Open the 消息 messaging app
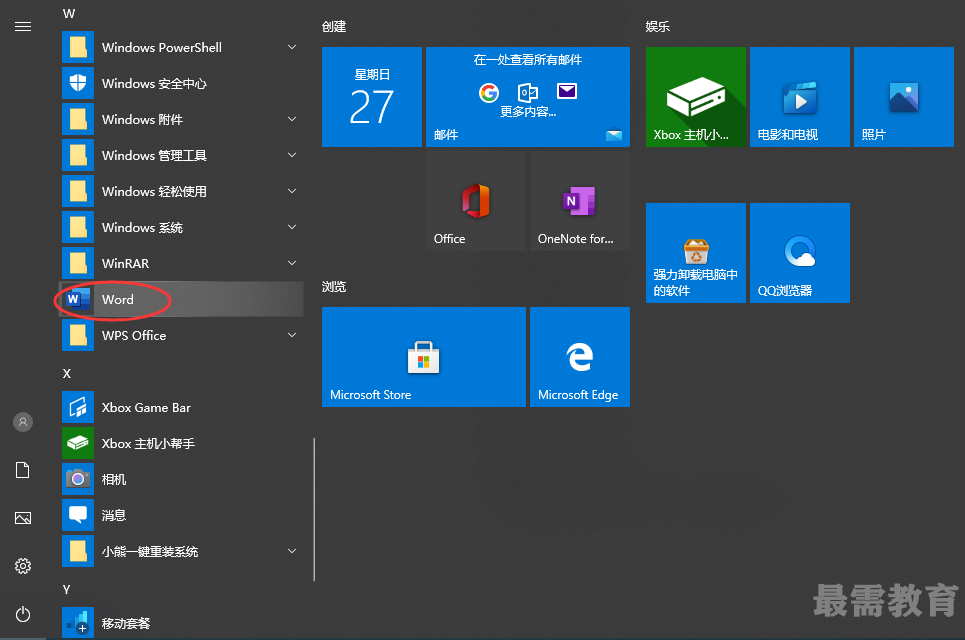 pyautogui.click(x=181, y=515)
